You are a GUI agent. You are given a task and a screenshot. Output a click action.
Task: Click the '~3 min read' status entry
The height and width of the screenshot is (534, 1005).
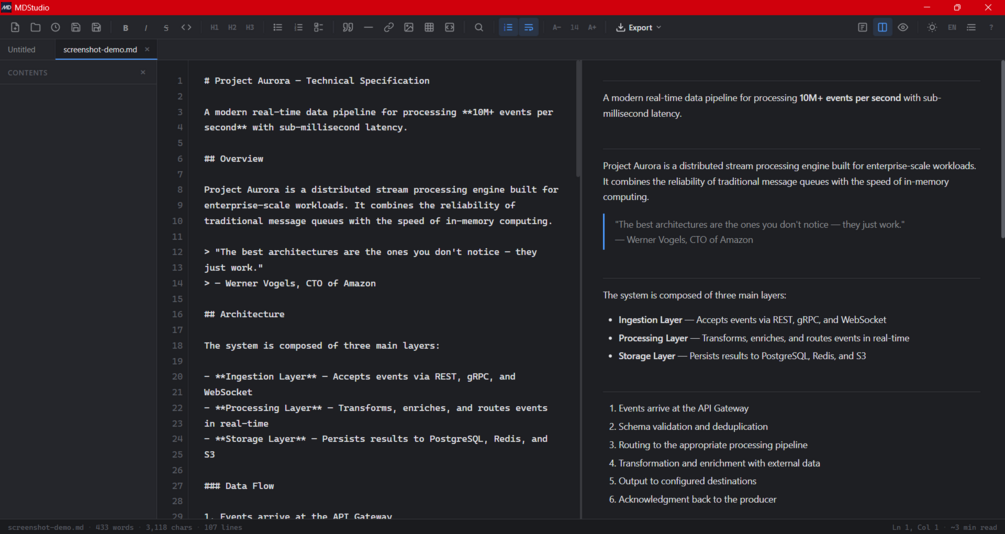click(x=974, y=528)
